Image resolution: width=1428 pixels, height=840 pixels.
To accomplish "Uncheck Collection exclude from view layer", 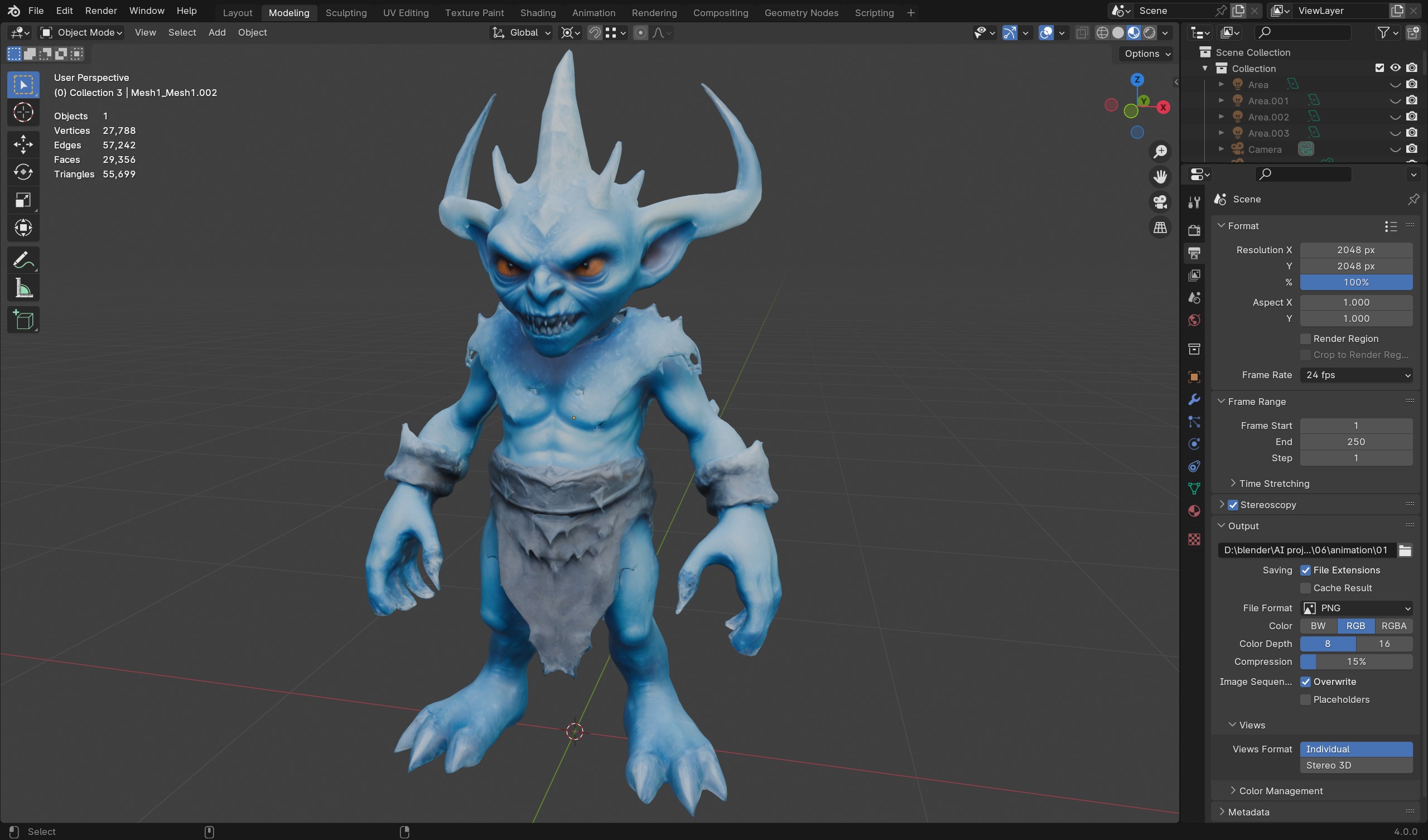I will point(1379,68).
